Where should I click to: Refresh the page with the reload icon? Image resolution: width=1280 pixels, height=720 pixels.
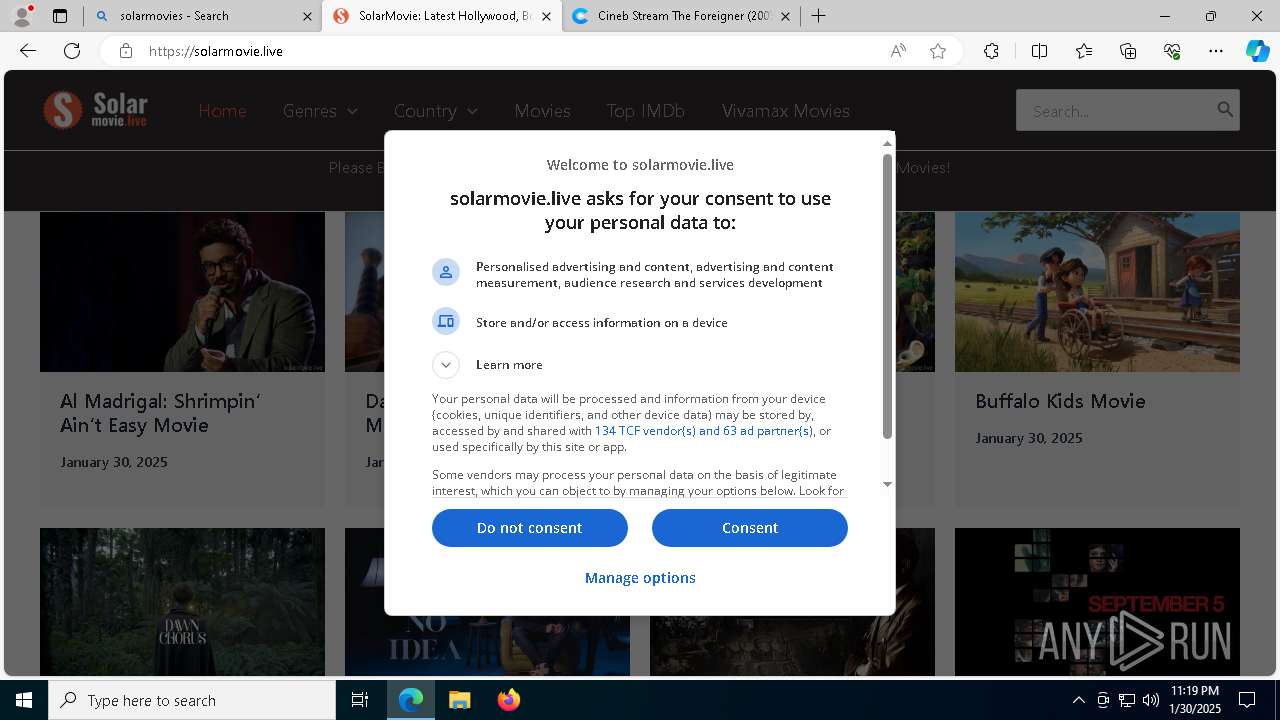[x=72, y=51]
